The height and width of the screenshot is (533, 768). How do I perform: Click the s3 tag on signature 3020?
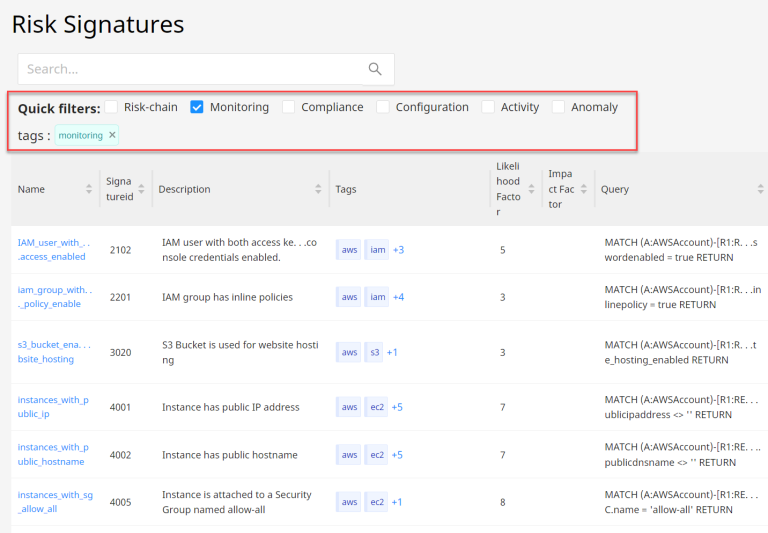374,352
